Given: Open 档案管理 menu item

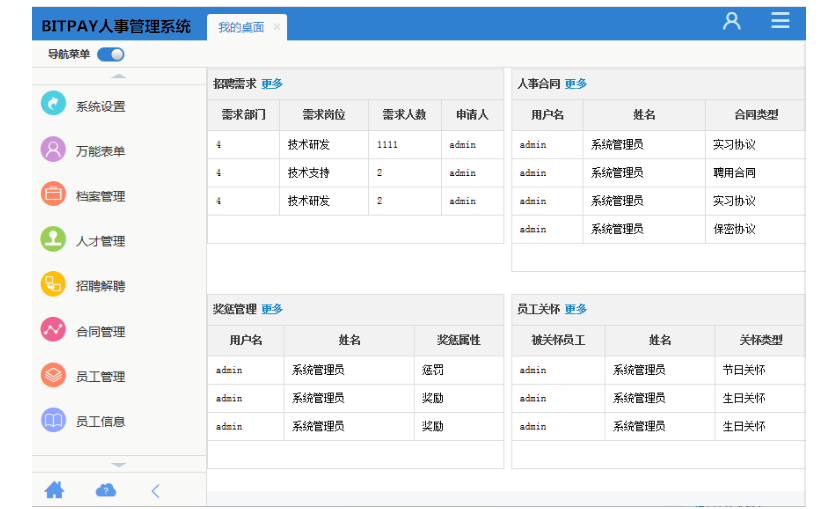Looking at the screenshot, I should pos(100,197).
